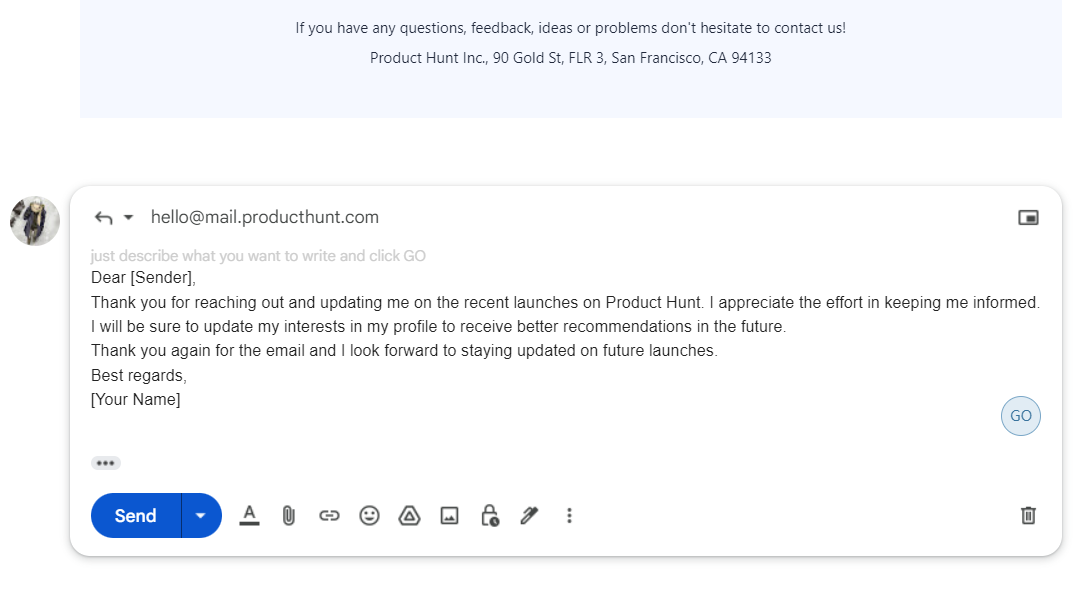Discard the draft with the trash icon
The width and height of the screenshot is (1087, 603).
[x=1028, y=516]
